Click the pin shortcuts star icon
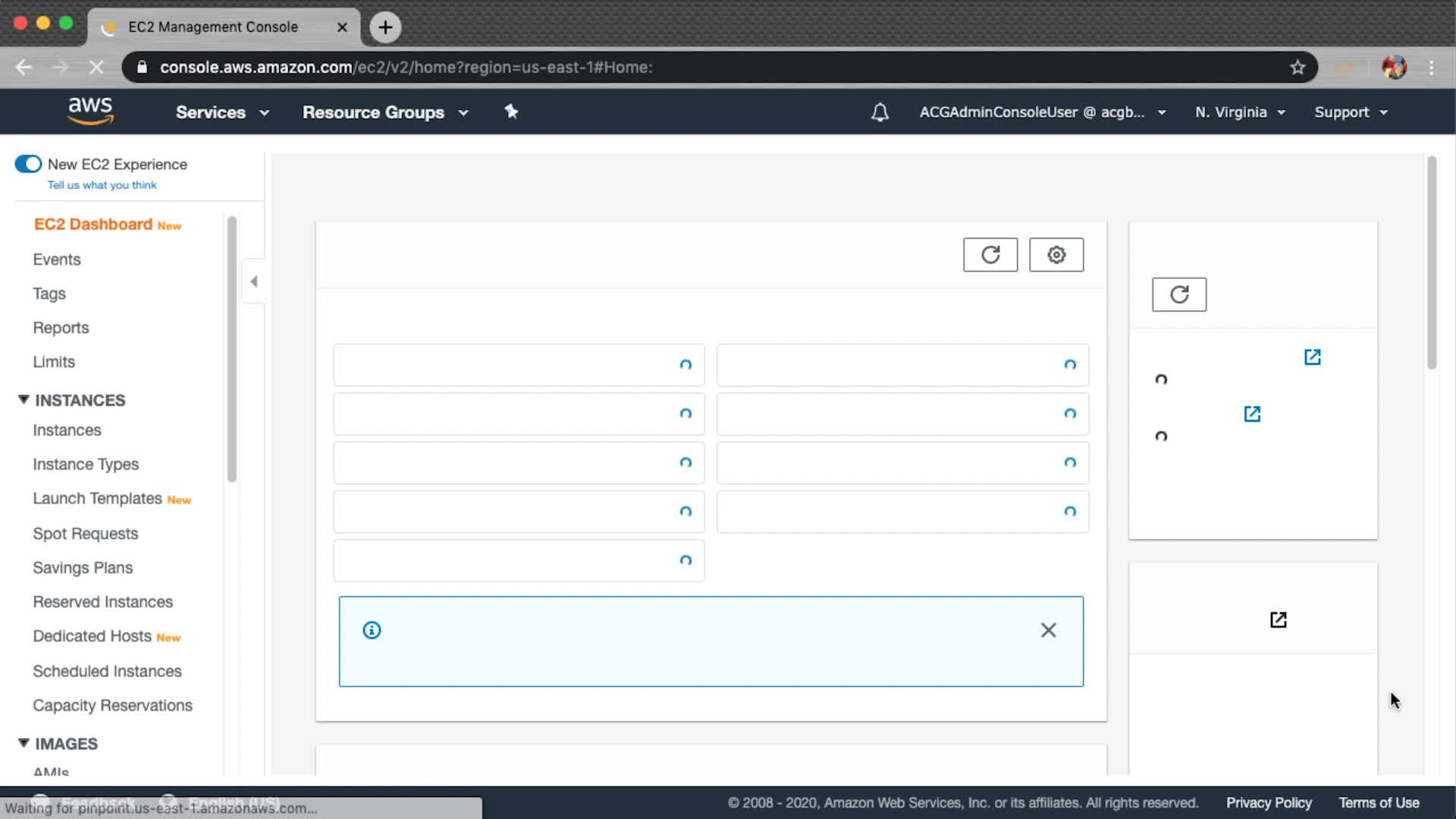The width and height of the screenshot is (1456, 819). (511, 111)
